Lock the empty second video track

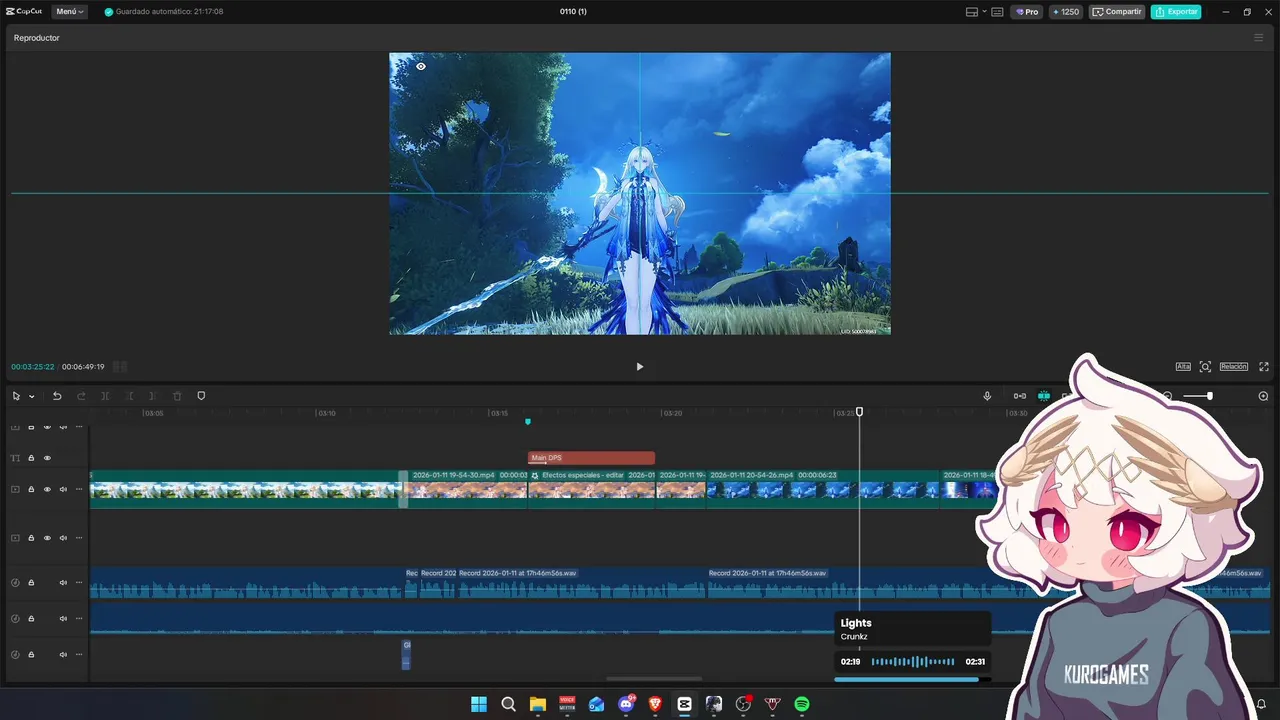tap(31, 538)
